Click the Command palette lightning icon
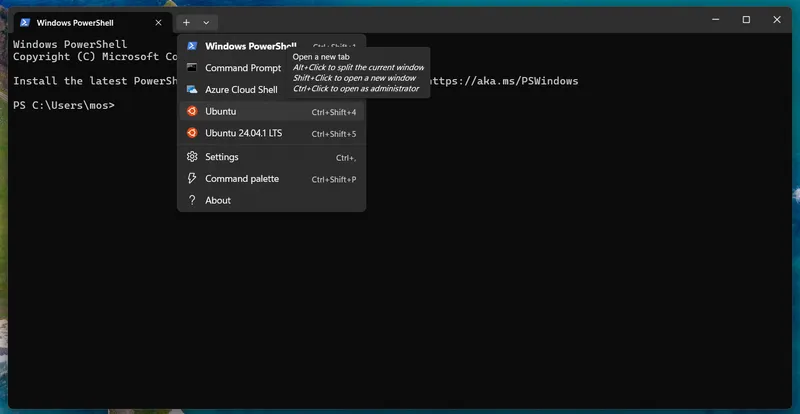 (192, 179)
